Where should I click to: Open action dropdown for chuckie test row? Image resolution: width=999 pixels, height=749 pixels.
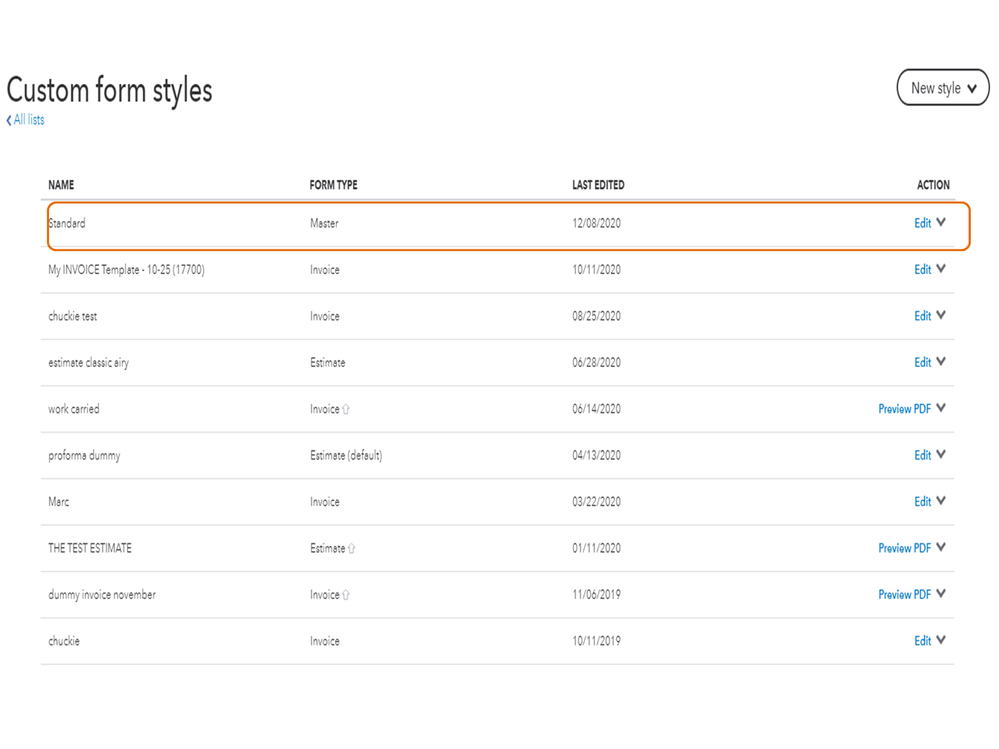941,316
